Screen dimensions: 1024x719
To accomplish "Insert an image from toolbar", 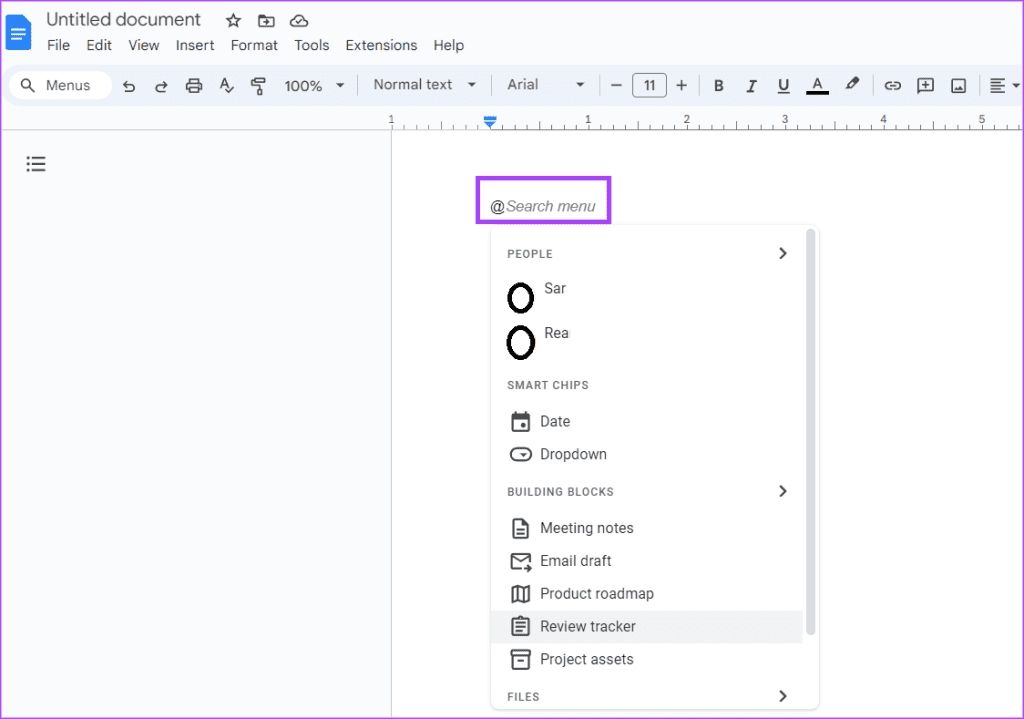I will point(958,86).
